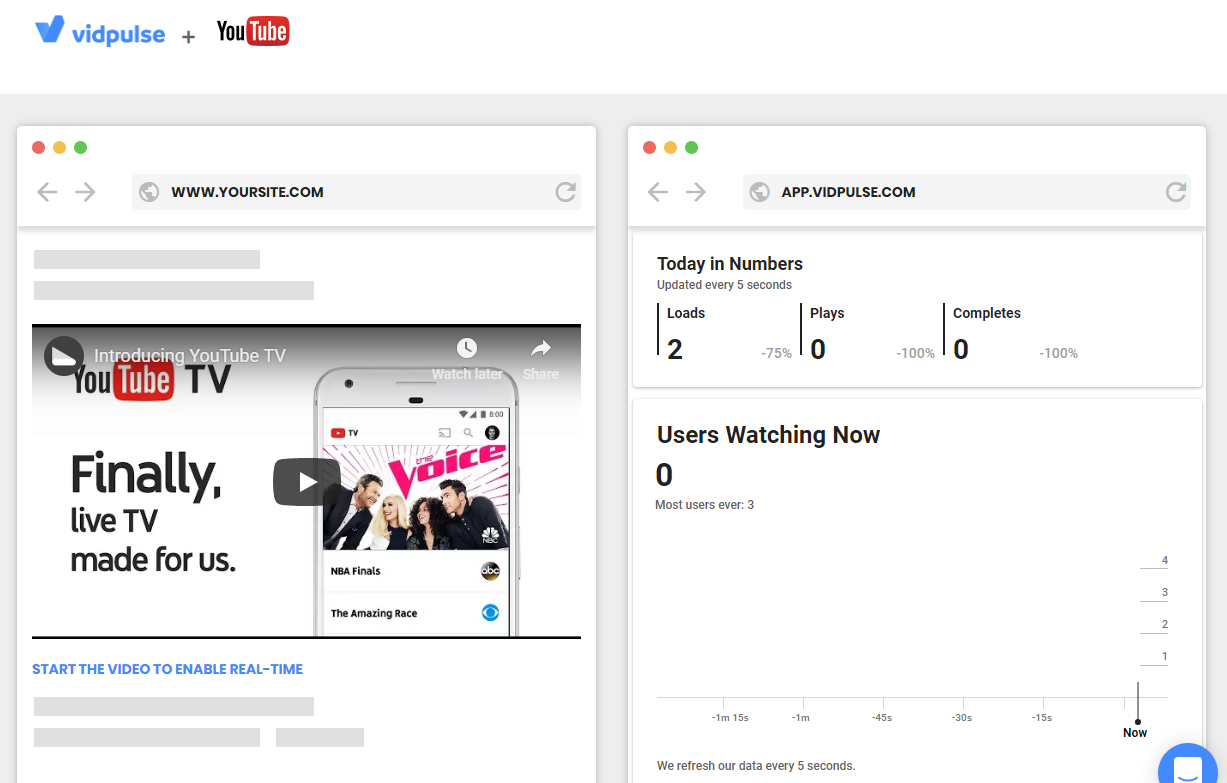Click back arrow in yoursite.com window
Viewport: 1227px width, 783px height.
(47, 192)
